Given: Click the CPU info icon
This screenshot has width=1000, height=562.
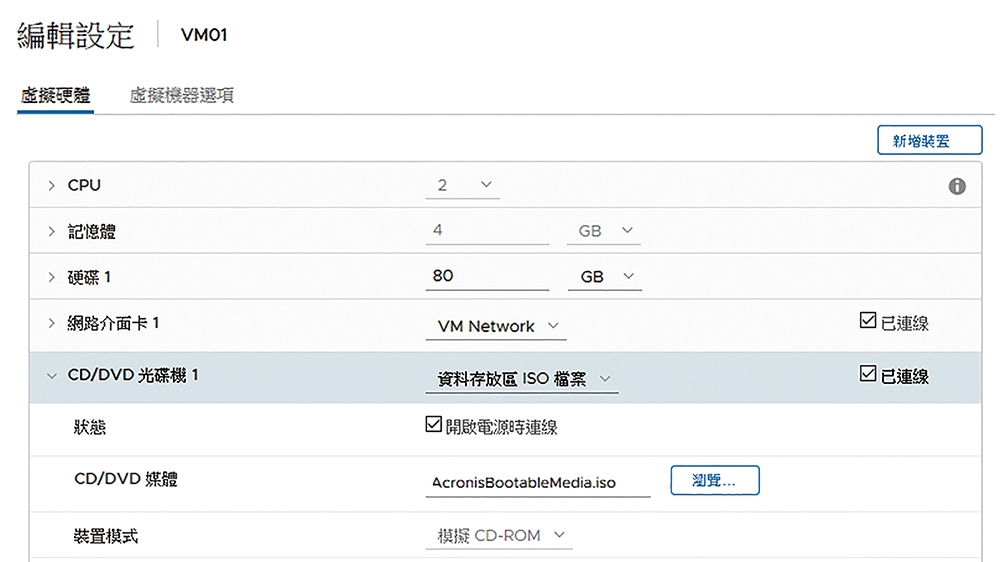Looking at the screenshot, I should click(x=957, y=186).
